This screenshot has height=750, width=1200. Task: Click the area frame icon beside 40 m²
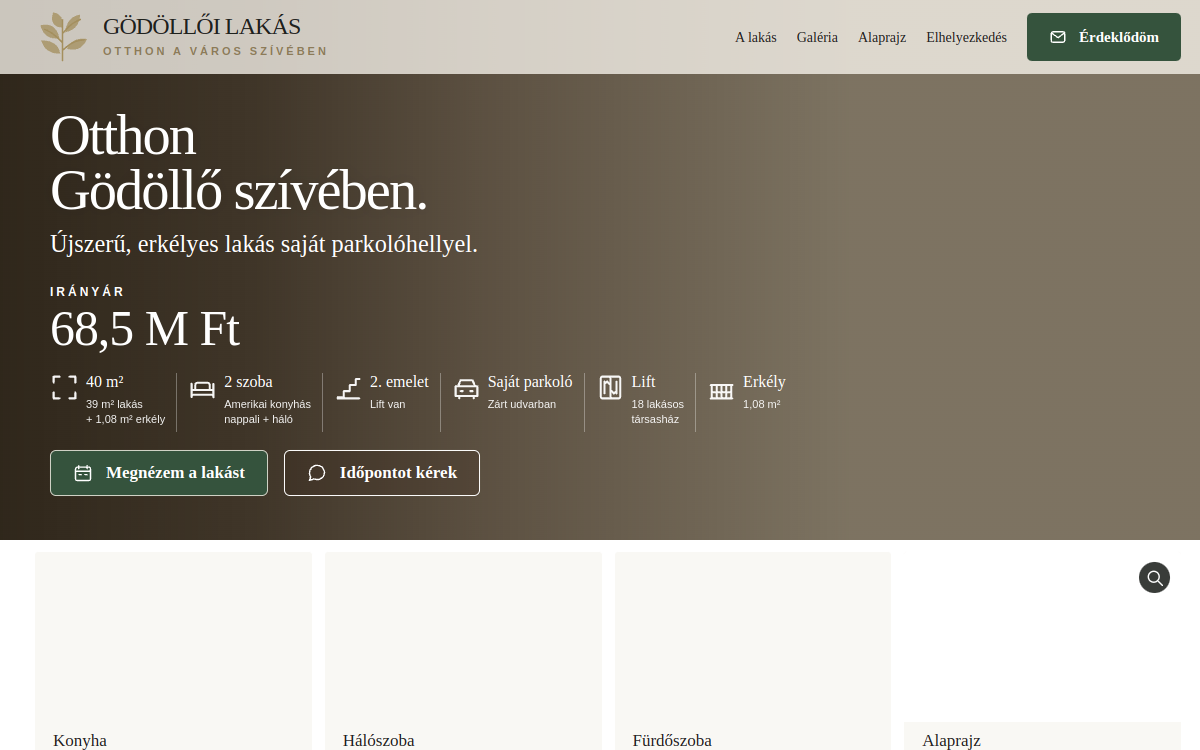64,388
